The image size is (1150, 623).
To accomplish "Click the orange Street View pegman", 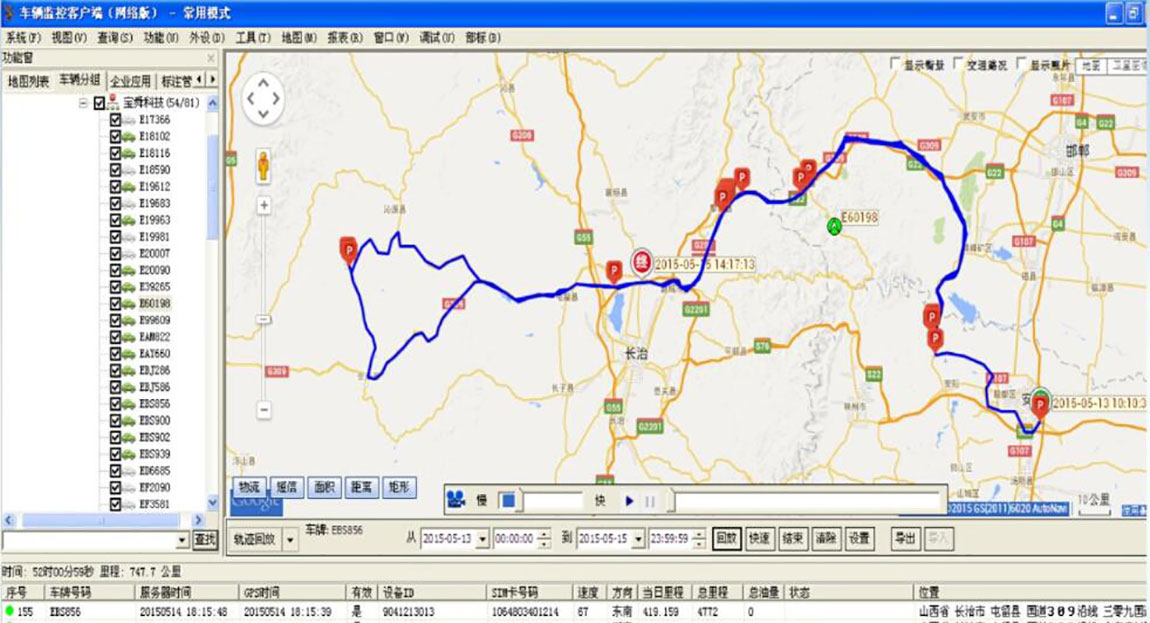I will [x=263, y=165].
